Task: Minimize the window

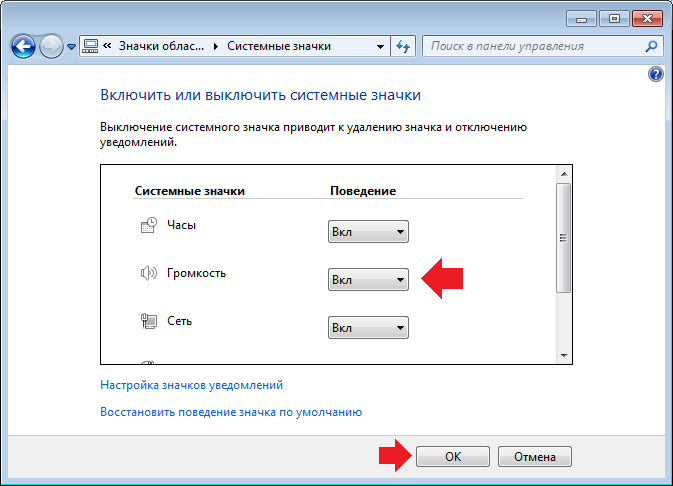Action: point(582,19)
